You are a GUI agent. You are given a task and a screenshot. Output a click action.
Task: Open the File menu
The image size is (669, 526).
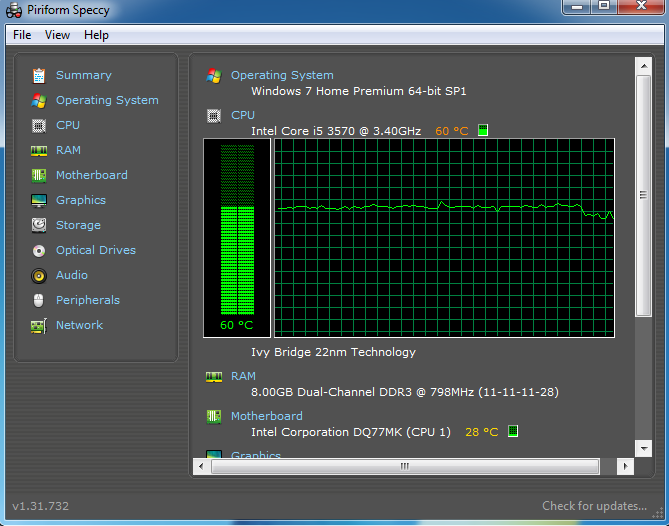click(x=22, y=35)
